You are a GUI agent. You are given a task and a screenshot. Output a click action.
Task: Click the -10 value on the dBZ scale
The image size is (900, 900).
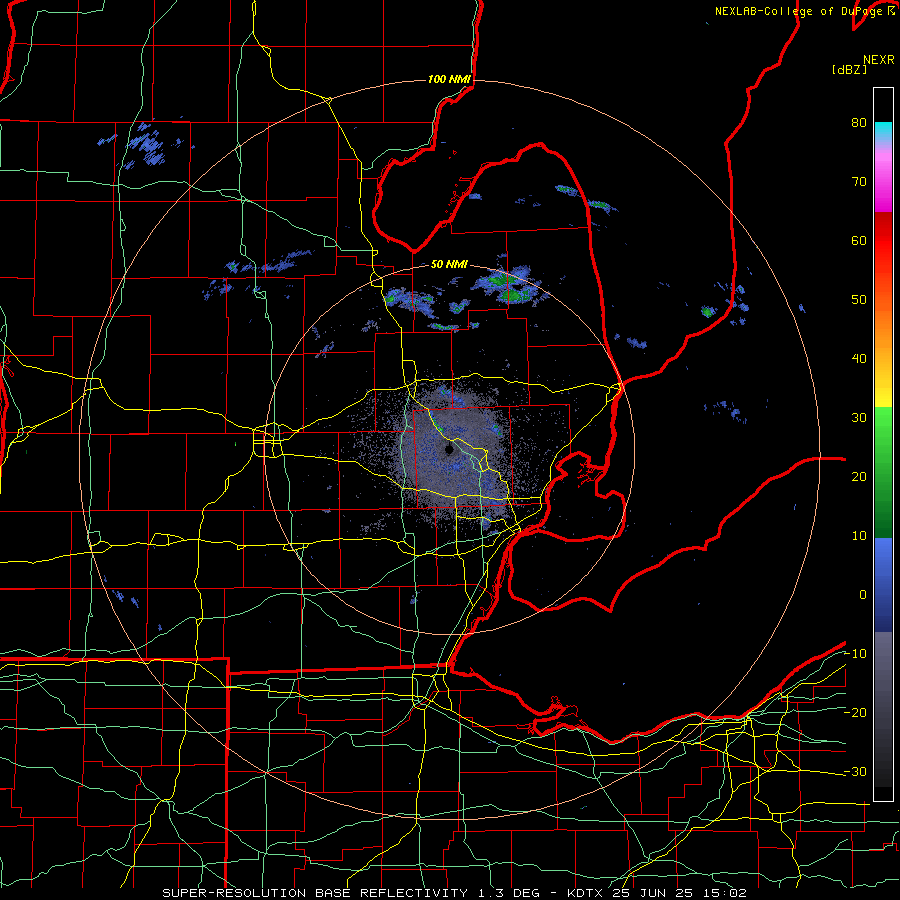coord(855,654)
